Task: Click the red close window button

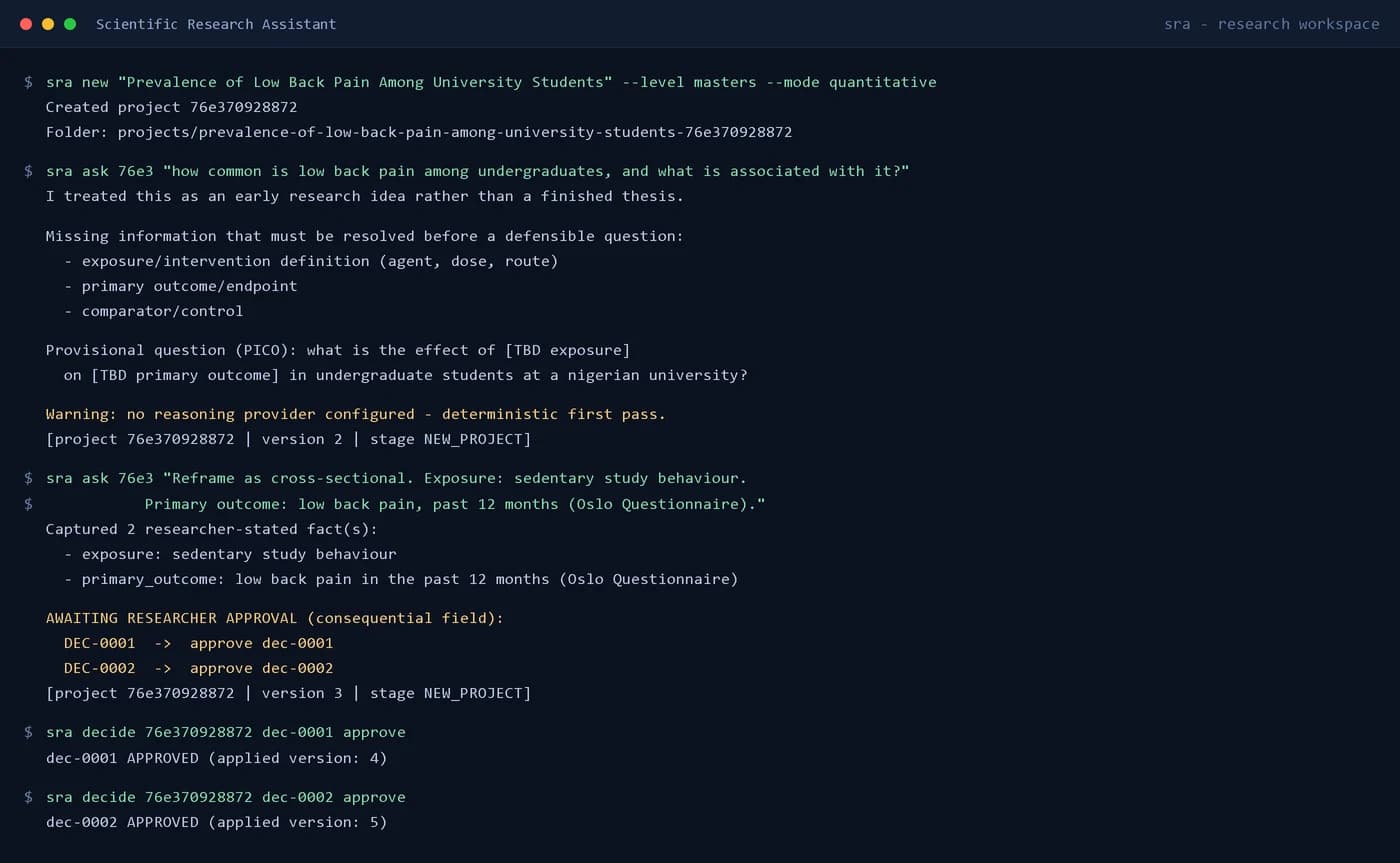Action: pyautogui.click(x=26, y=24)
